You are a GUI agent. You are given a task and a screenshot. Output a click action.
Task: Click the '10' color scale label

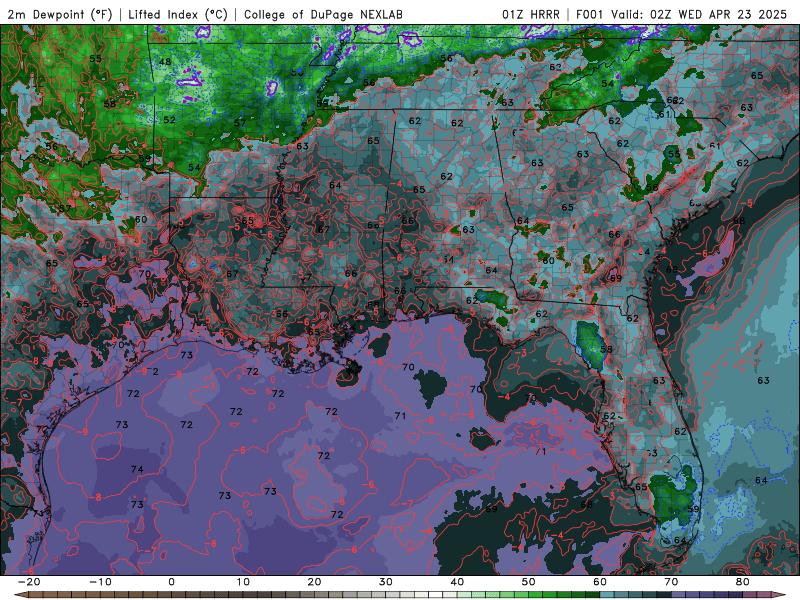[x=243, y=582]
